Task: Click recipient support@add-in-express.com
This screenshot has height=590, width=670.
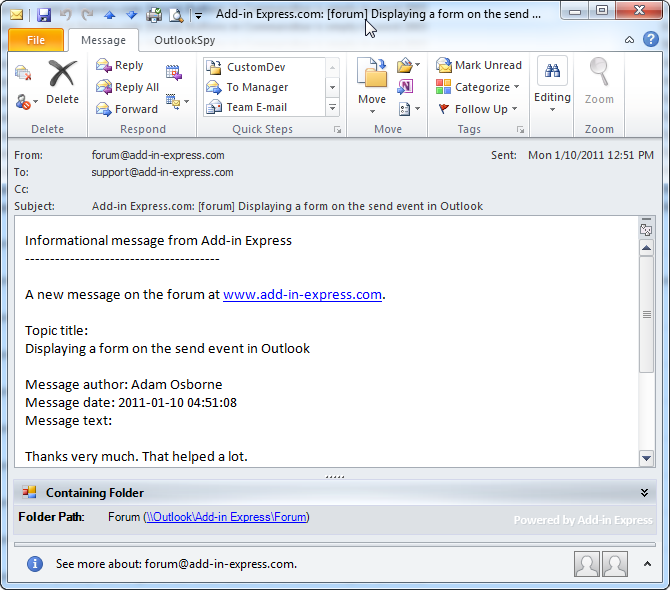Action: coord(162,172)
